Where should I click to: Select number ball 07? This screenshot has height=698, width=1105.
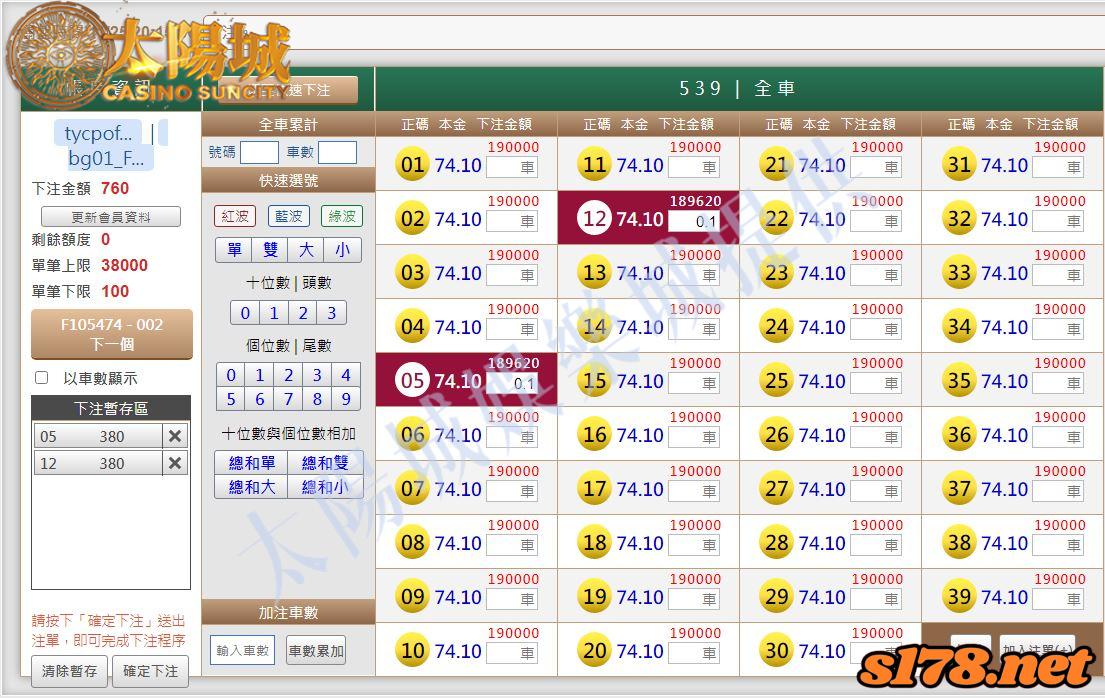412,489
